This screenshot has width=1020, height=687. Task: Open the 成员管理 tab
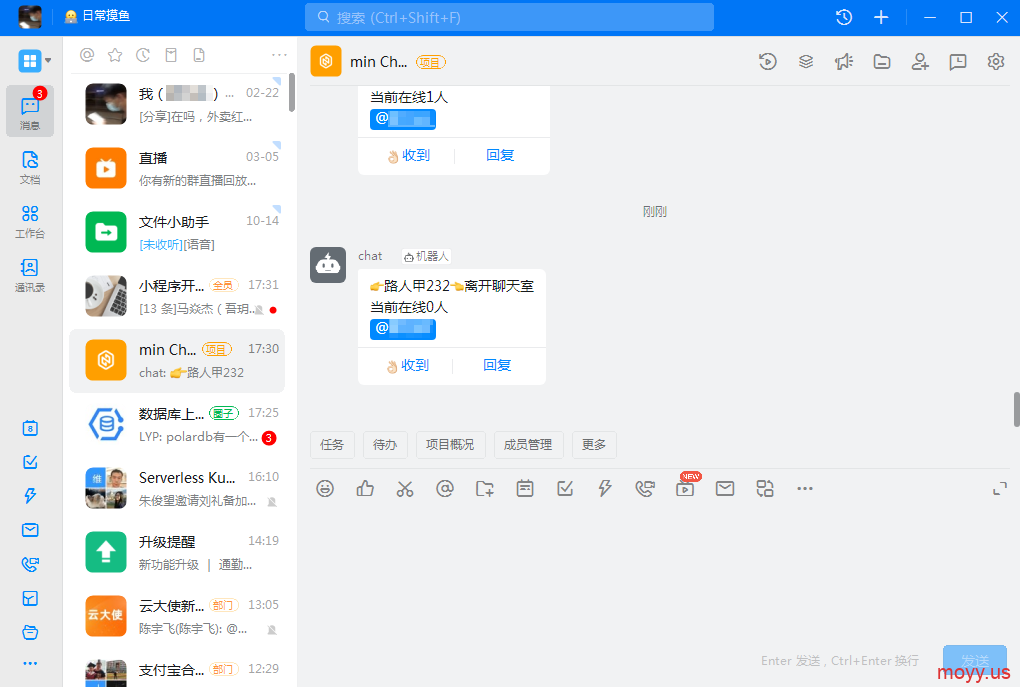(x=528, y=445)
